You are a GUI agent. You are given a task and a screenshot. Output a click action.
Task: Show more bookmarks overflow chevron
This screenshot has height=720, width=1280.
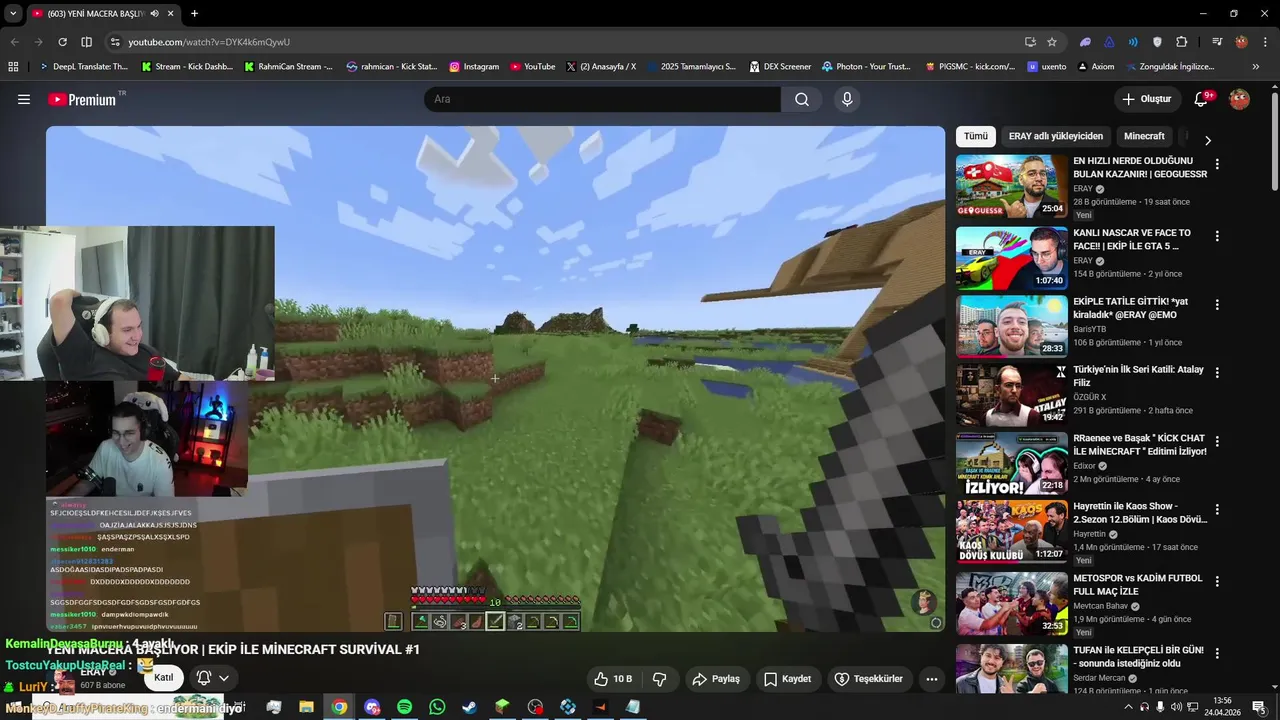point(1256,66)
